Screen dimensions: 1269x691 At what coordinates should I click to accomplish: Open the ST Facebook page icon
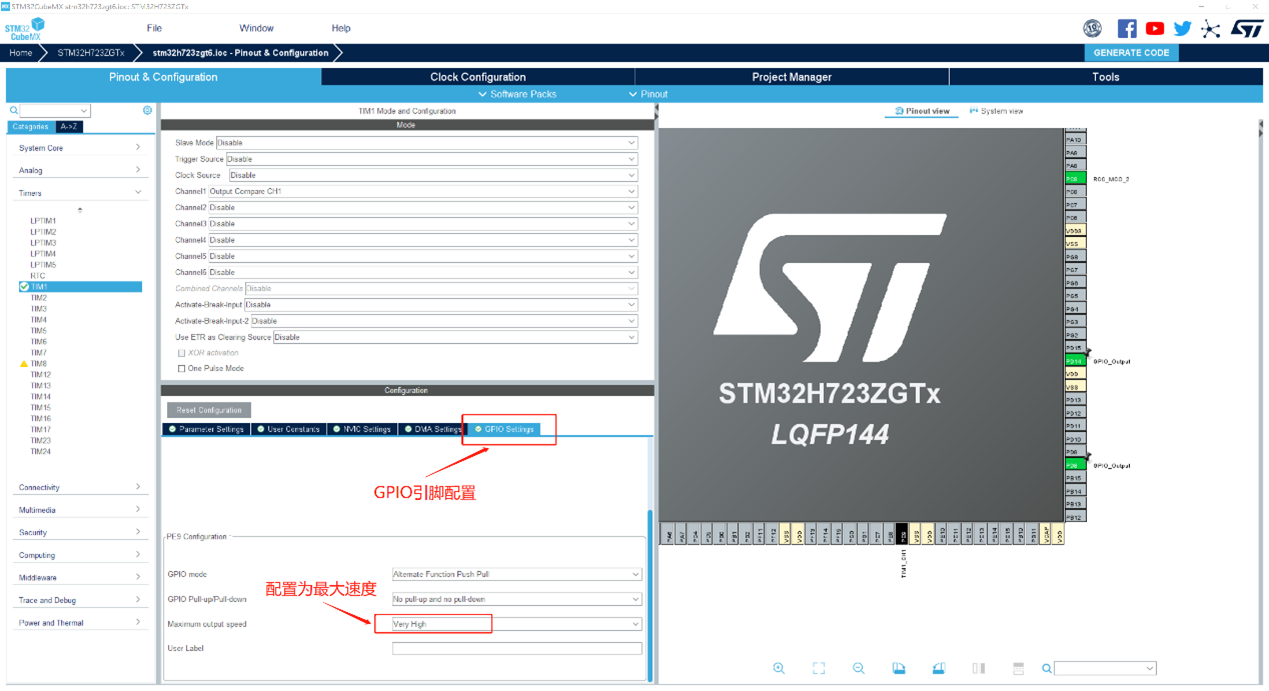coord(1127,29)
